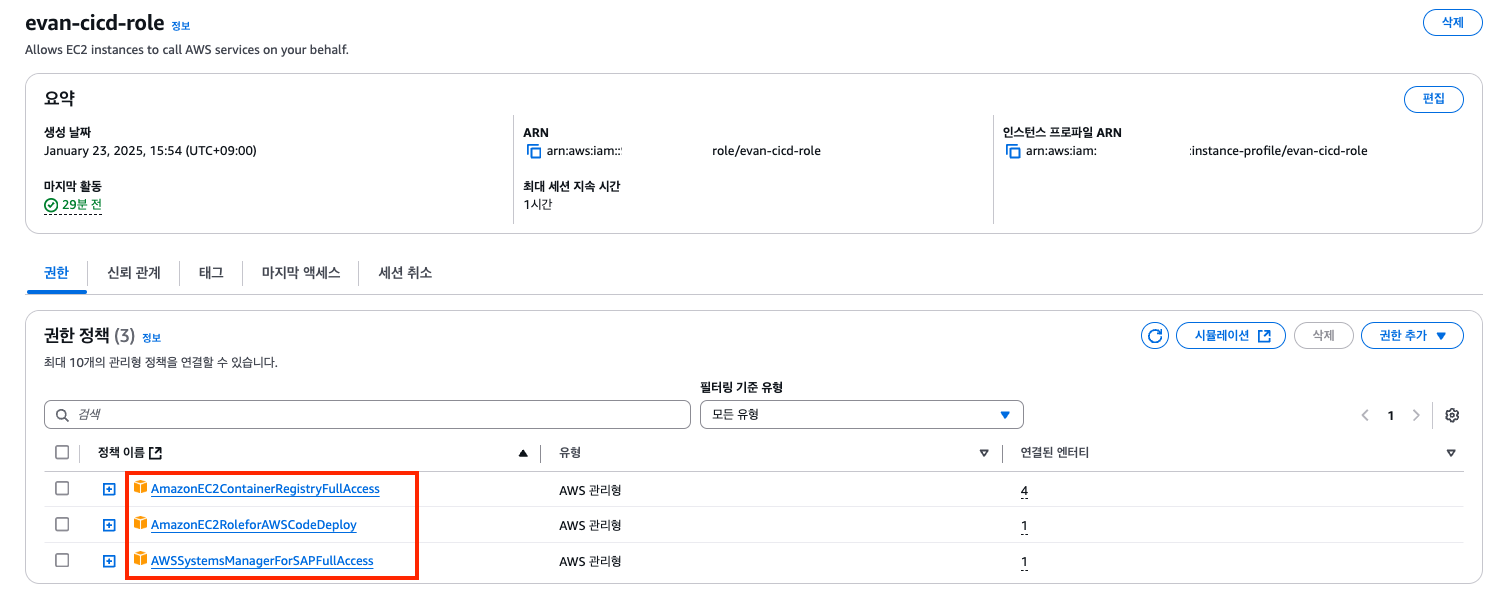Switch to the 권한 tab
The width and height of the screenshot is (1509, 594).
[x=57, y=272]
